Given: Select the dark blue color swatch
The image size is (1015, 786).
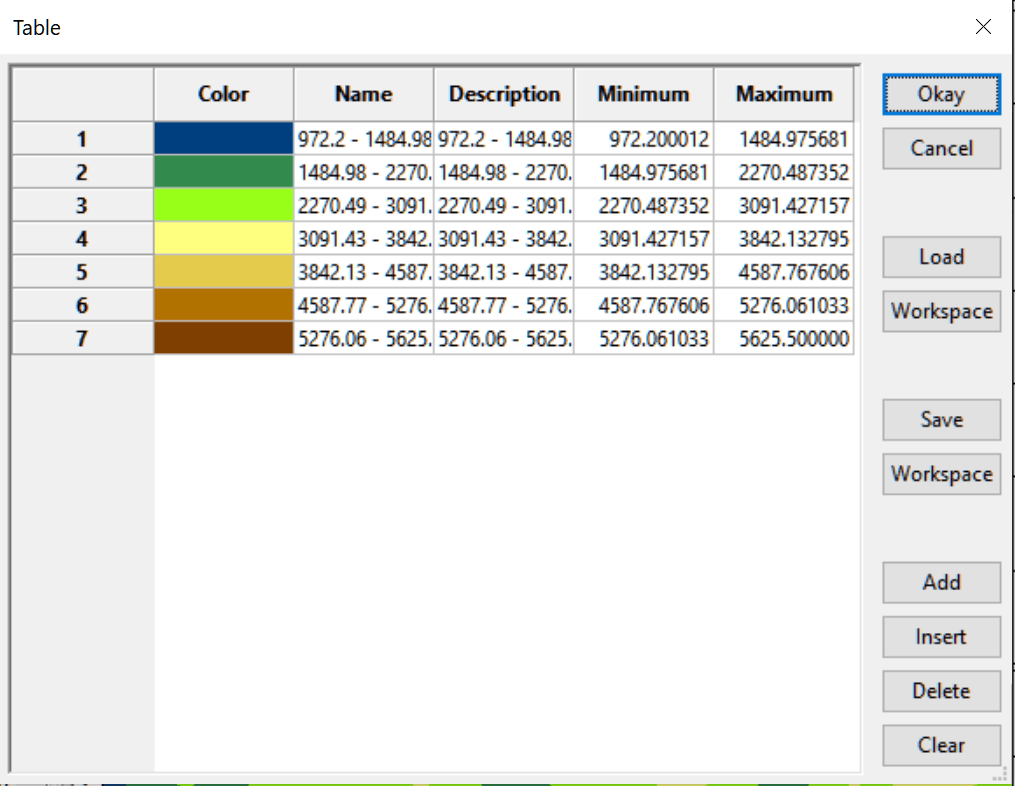Looking at the screenshot, I should click(x=223, y=139).
